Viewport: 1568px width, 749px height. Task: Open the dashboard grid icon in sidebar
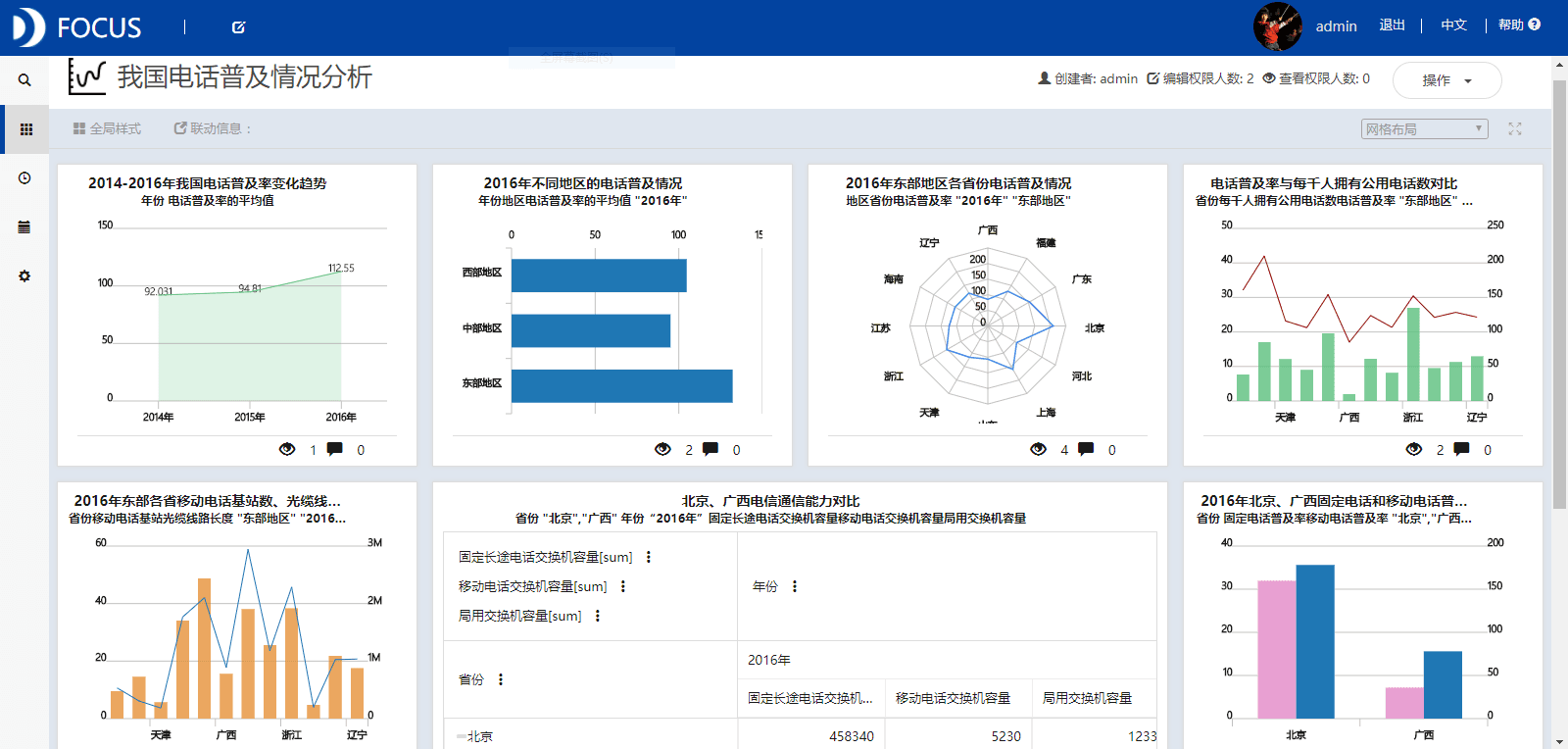pyautogui.click(x=26, y=129)
